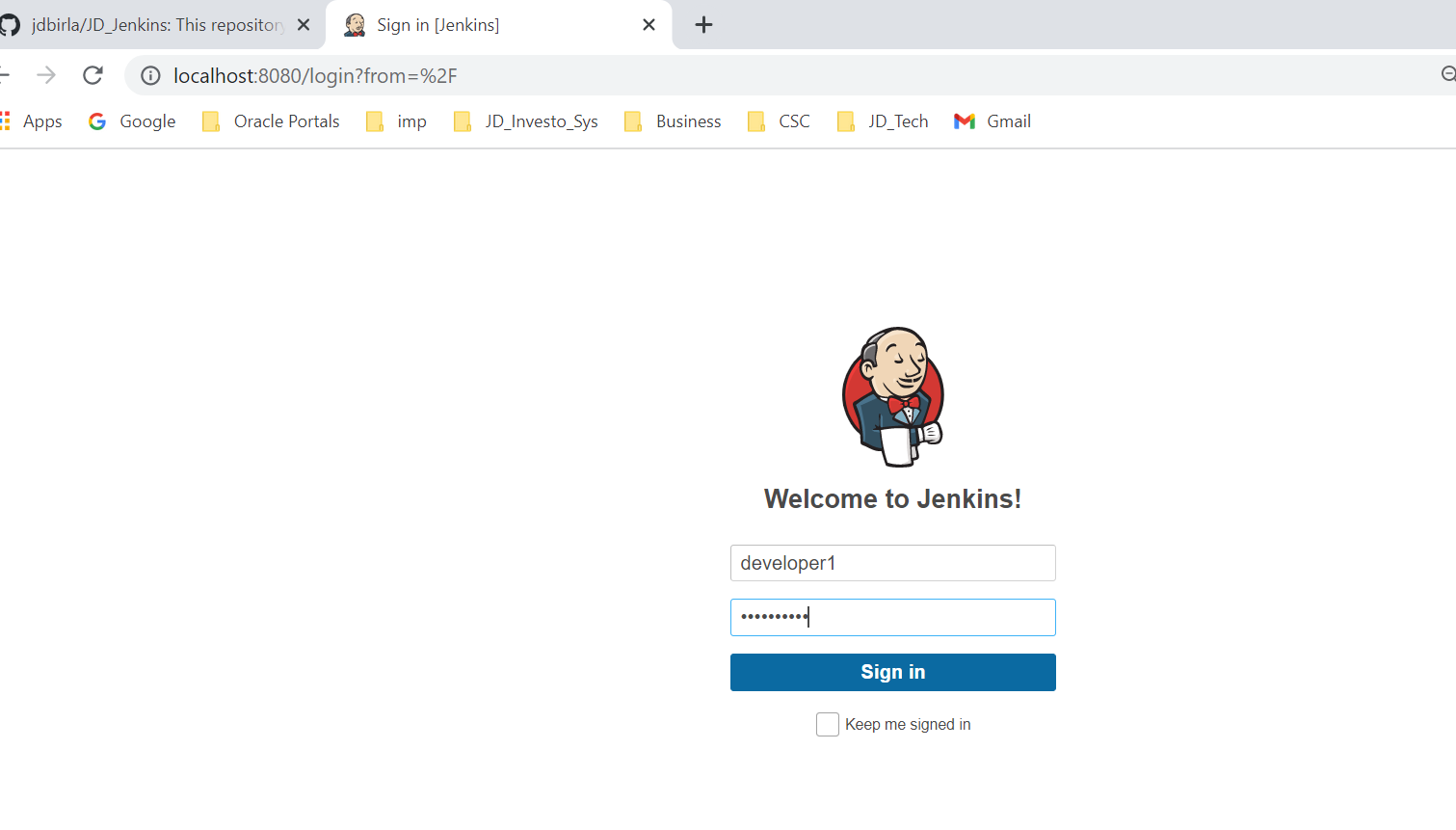Screen dimensions: 1456x830
Task: Click the forward navigation arrow
Action: pos(46,75)
